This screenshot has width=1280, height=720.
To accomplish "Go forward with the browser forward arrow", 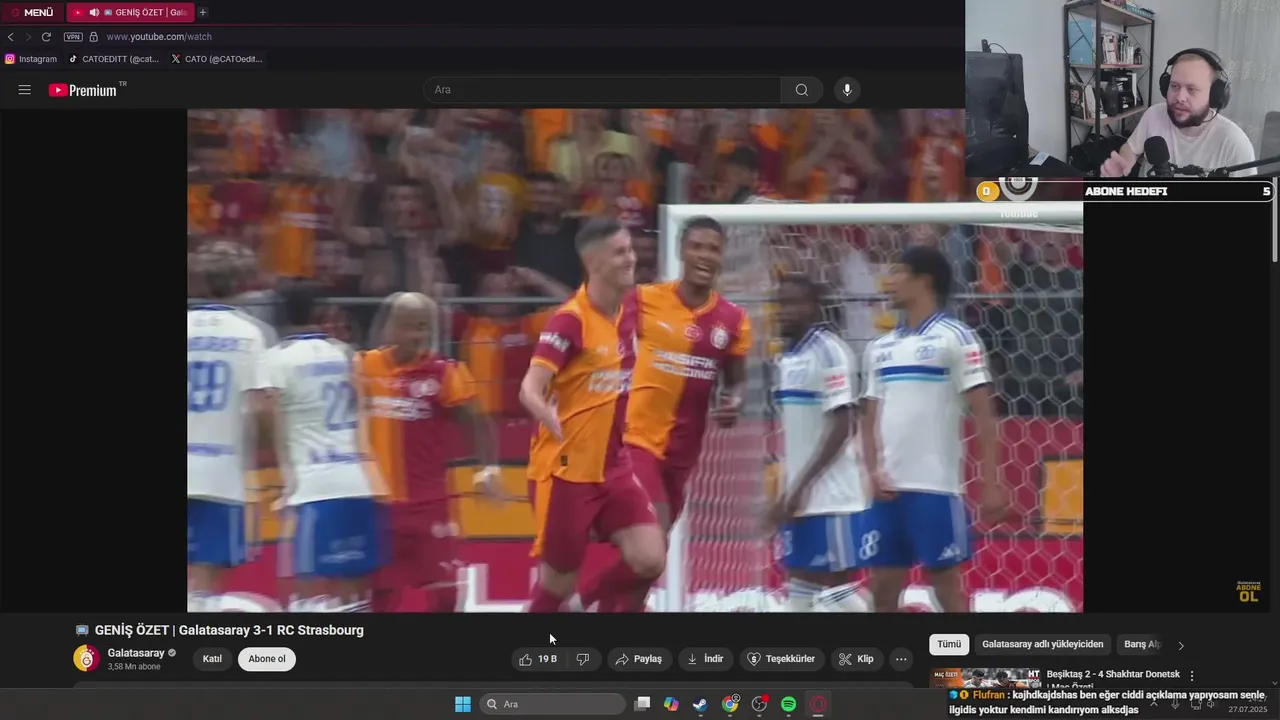I will coord(28,37).
